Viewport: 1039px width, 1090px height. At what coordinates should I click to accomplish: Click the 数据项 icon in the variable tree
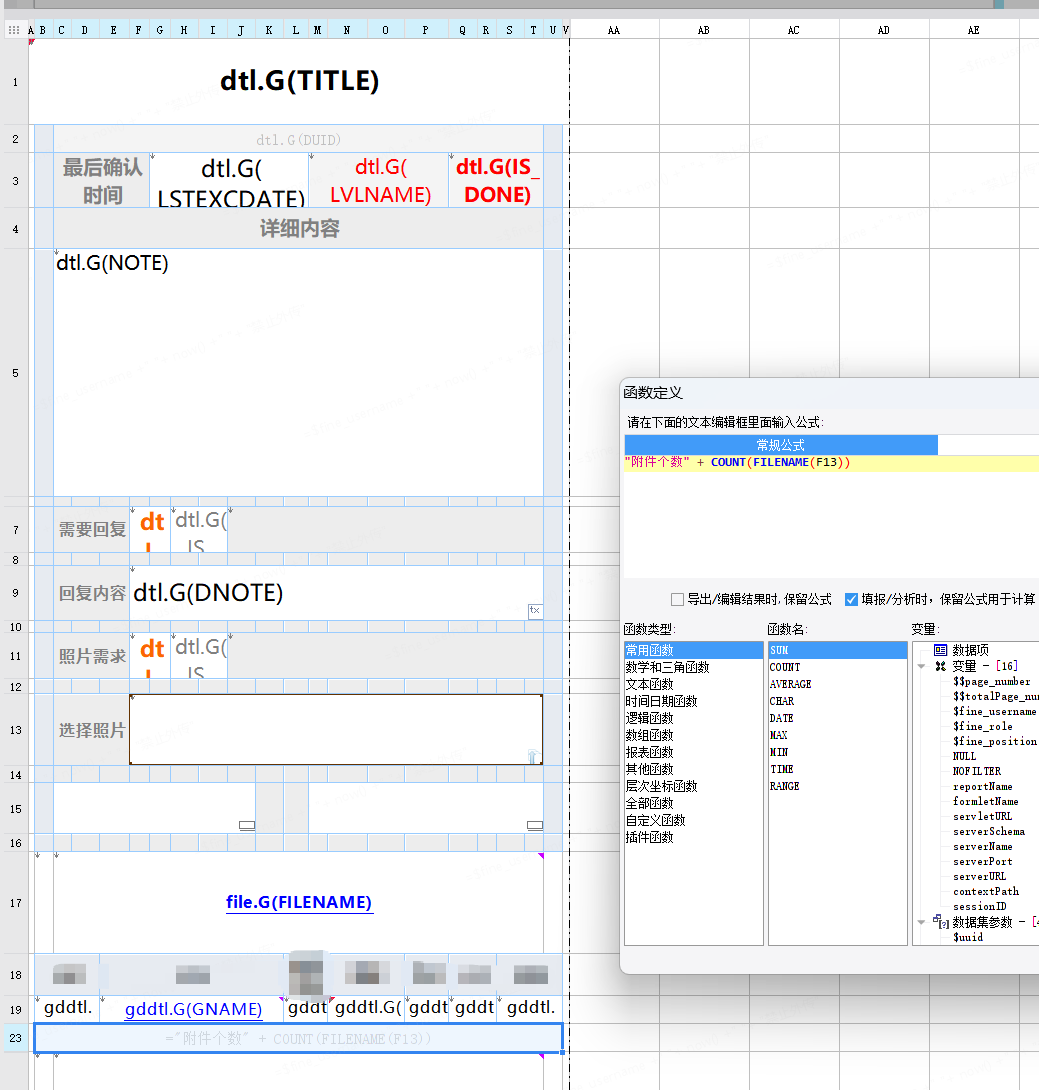pos(940,650)
